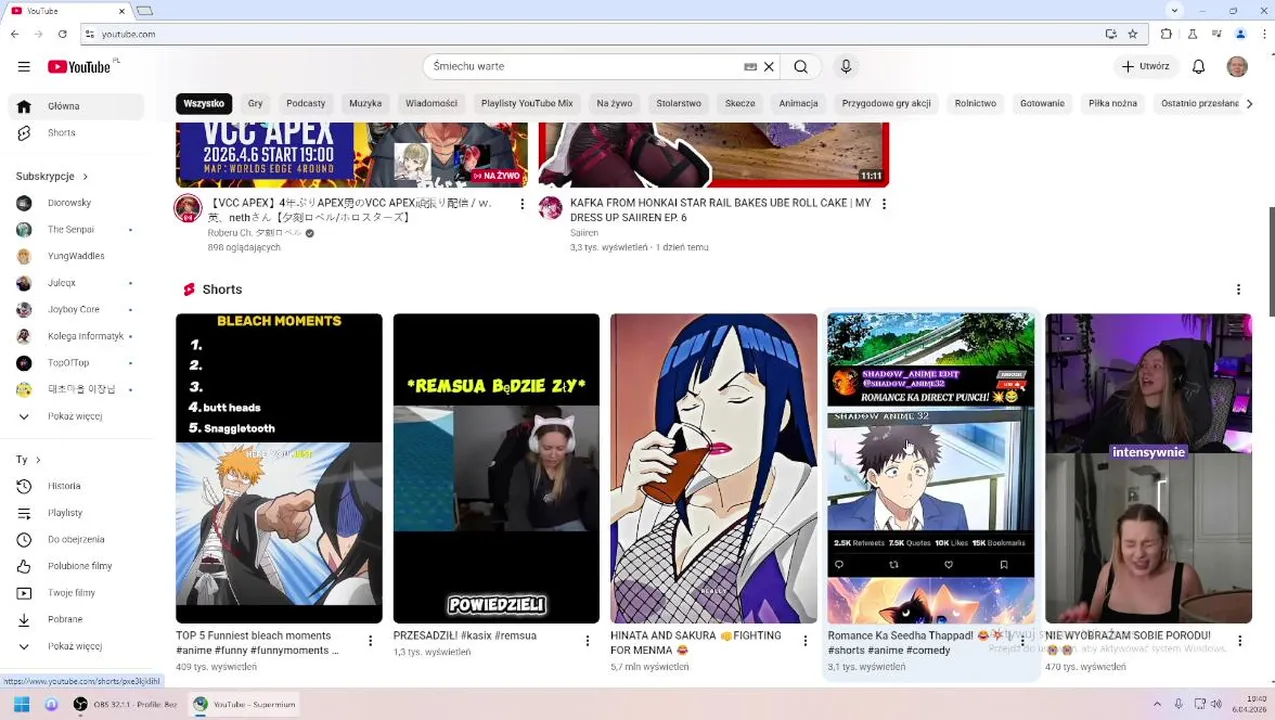Open the Pobrane downloads entry
Screen dimensions: 1275x720
click(76, 620)
